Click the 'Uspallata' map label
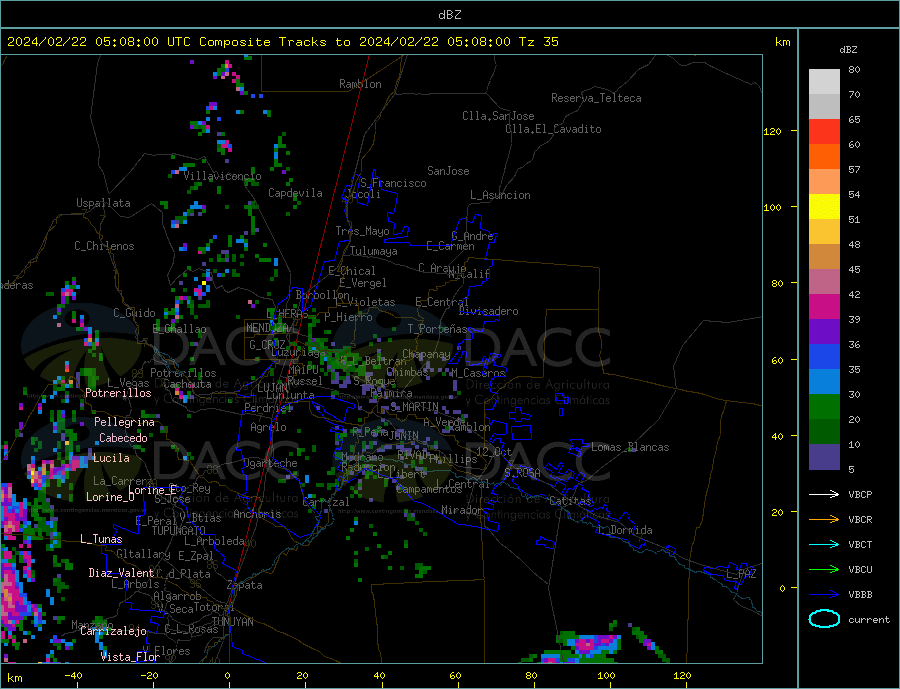The height and width of the screenshot is (689, 900). [103, 203]
